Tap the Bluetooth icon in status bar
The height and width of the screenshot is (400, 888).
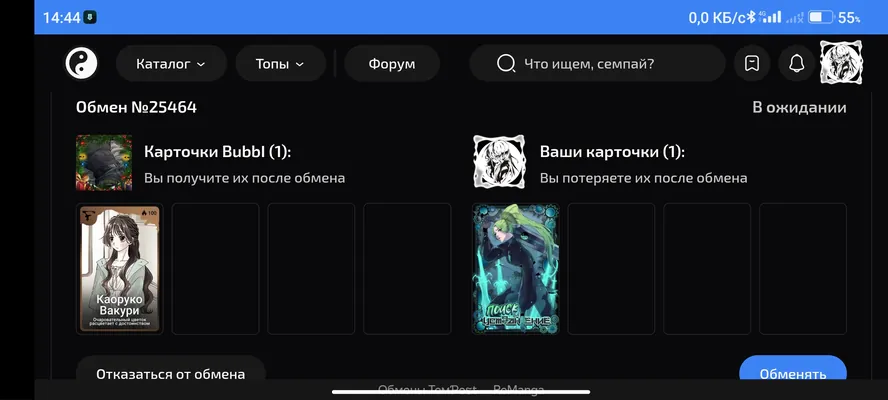click(x=751, y=18)
